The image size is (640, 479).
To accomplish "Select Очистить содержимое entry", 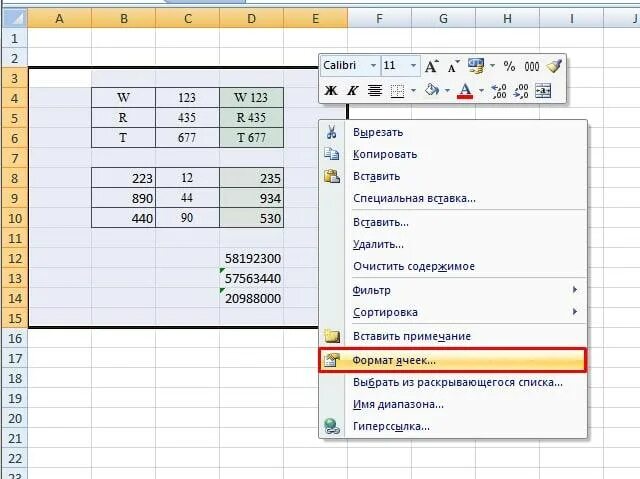I will 453,266.
